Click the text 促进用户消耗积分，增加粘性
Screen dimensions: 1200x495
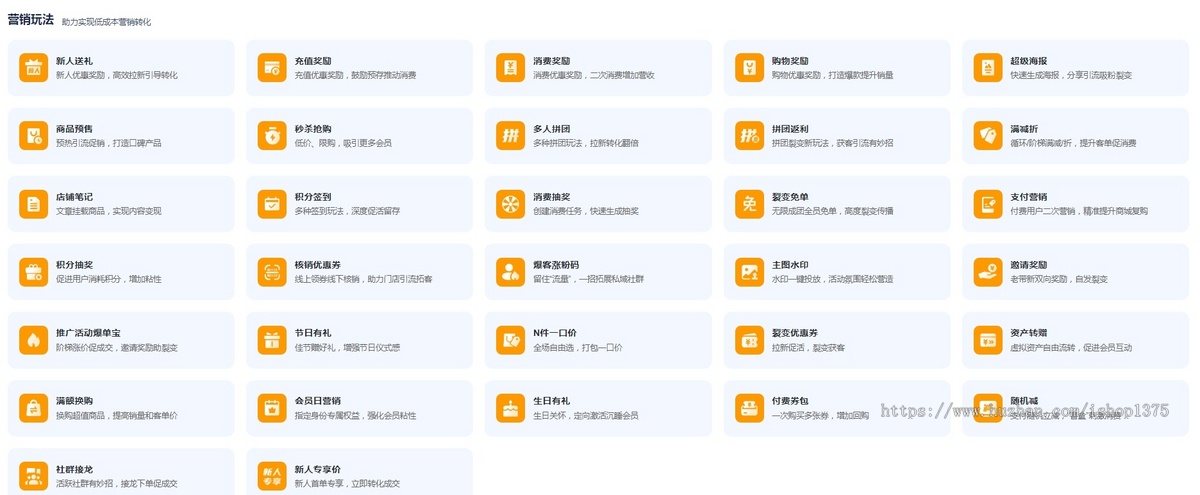108,279
